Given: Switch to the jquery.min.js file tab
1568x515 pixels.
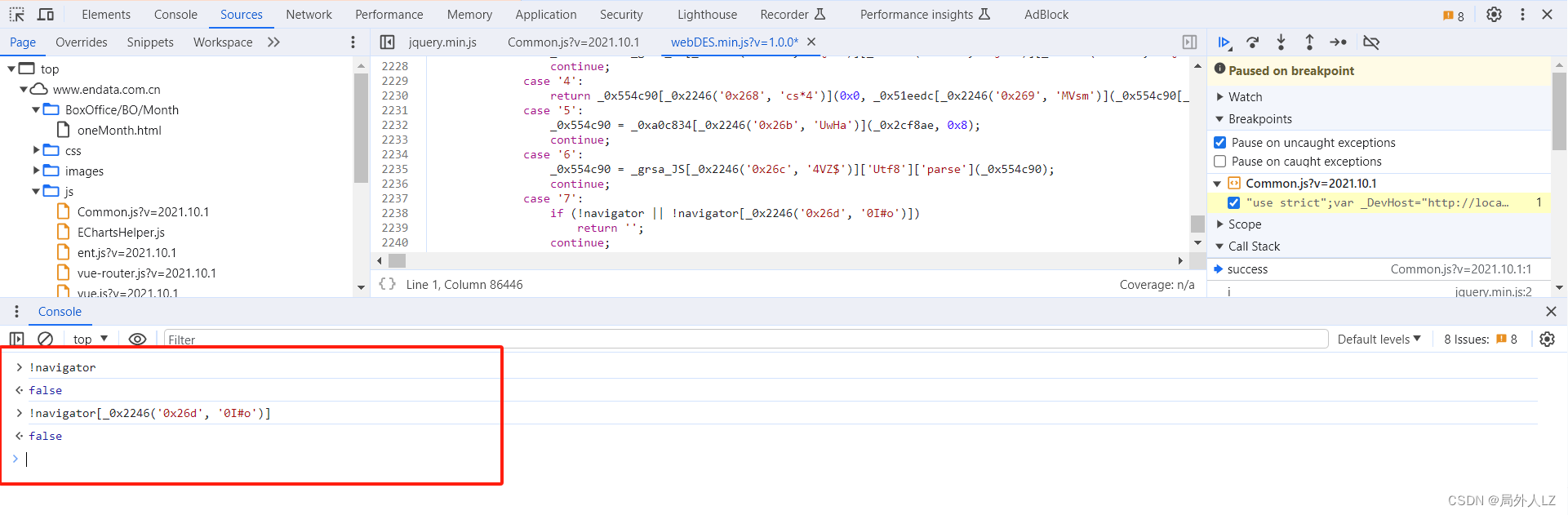Looking at the screenshot, I should [x=442, y=42].
